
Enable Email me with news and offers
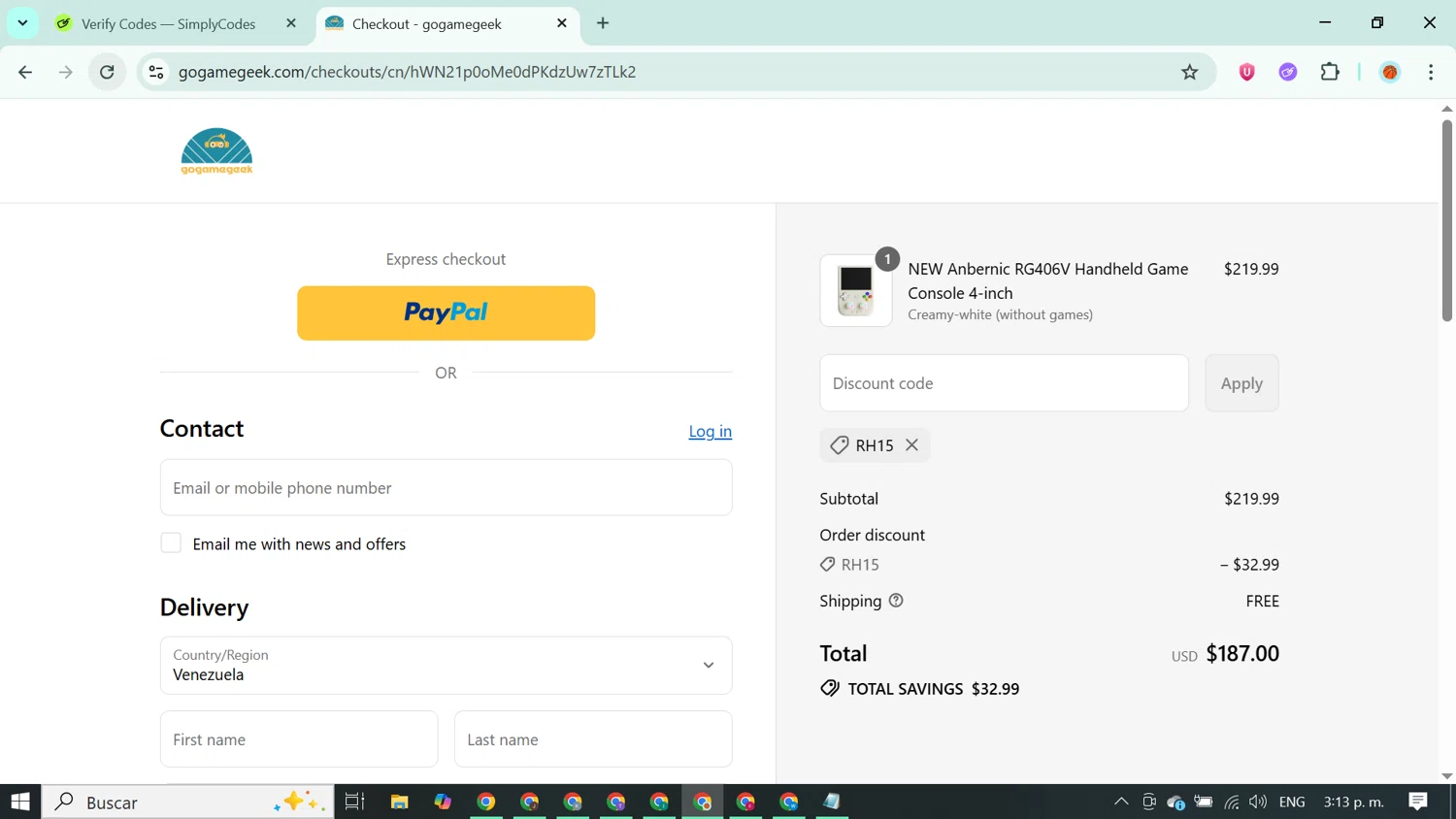pyautogui.click(x=171, y=543)
